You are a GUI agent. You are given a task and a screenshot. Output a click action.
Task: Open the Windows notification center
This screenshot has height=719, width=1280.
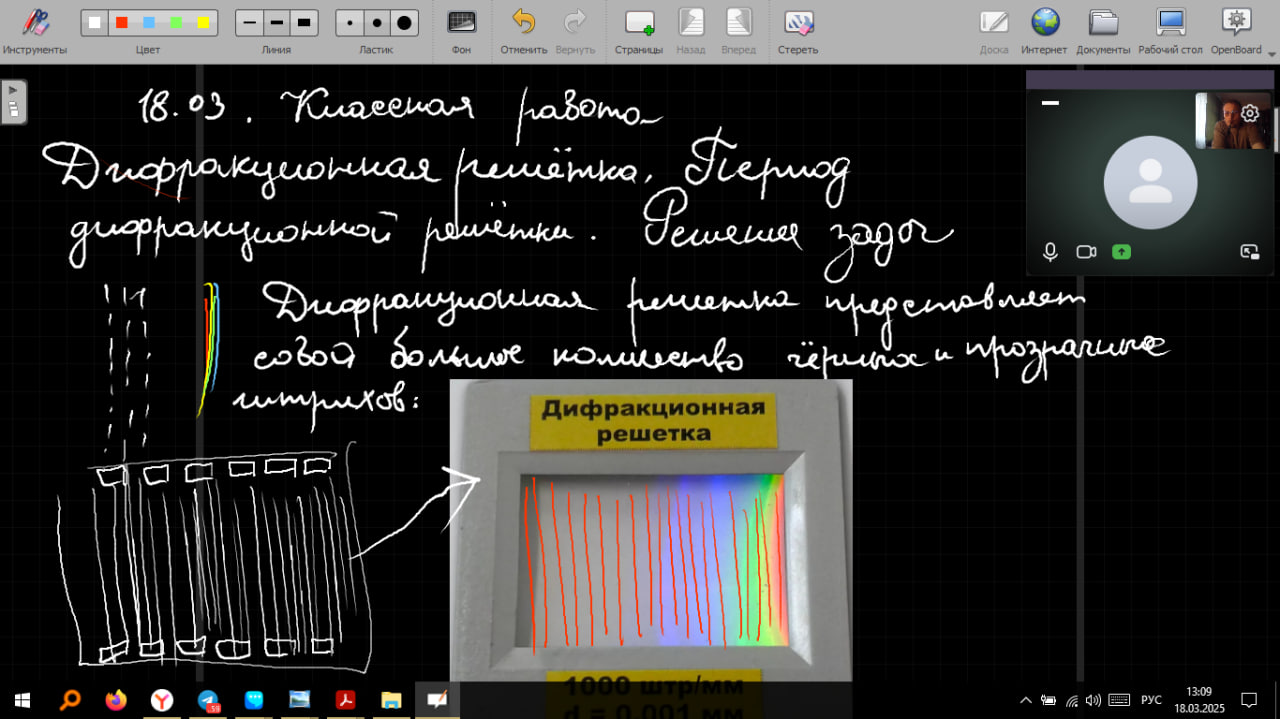click(x=1249, y=700)
